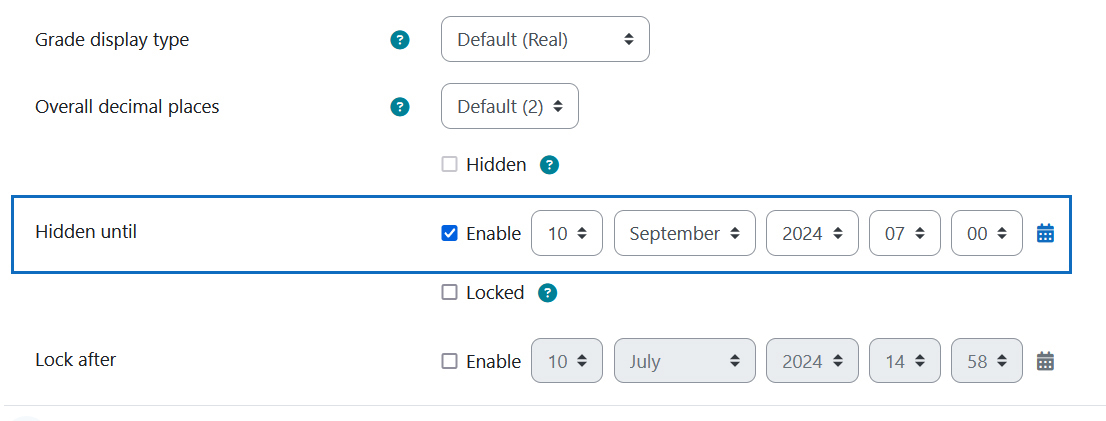
Task: Open Hidden until year 2024 dropdown
Action: click(812, 234)
